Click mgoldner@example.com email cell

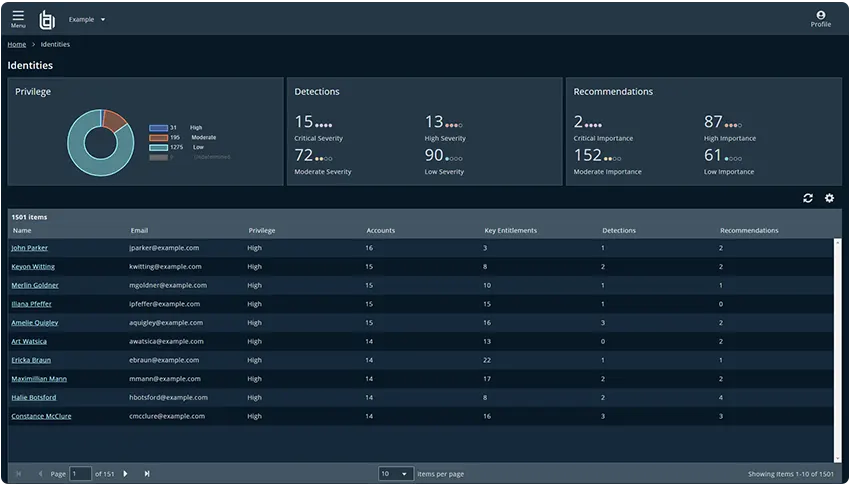point(168,285)
